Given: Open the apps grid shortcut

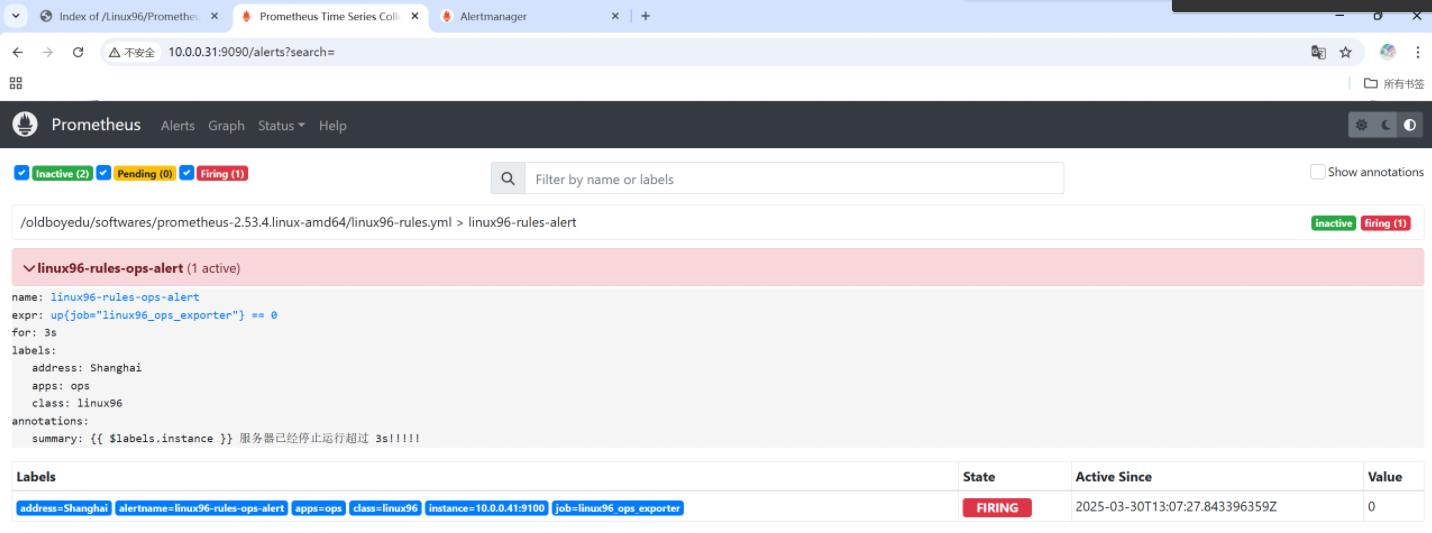Looking at the screenshot, I should [16, 83].
